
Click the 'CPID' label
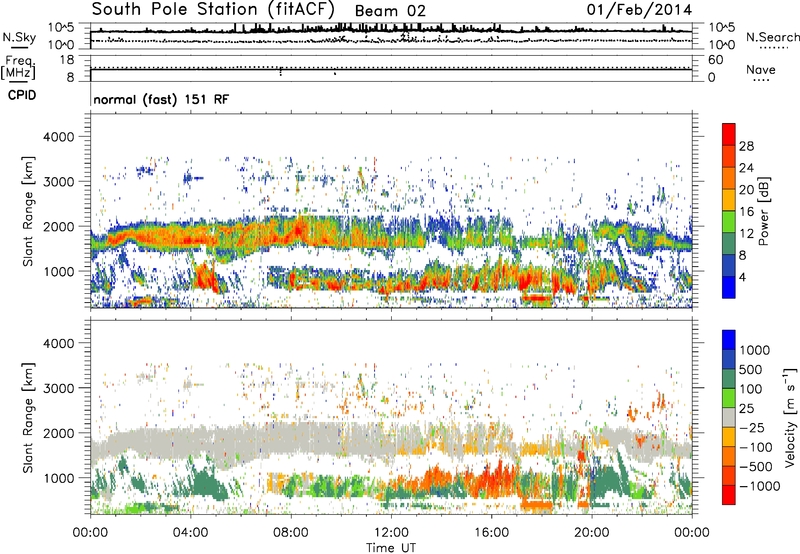tap(22, 95)
